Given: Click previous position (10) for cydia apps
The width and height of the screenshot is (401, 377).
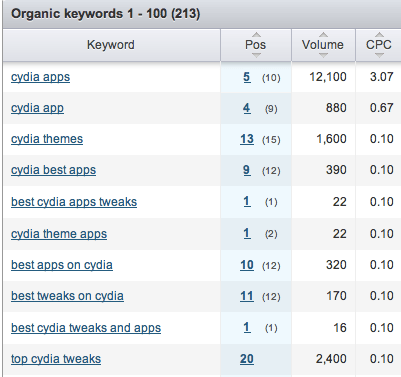Looking at the screenshot, I should tap(271, 78).
